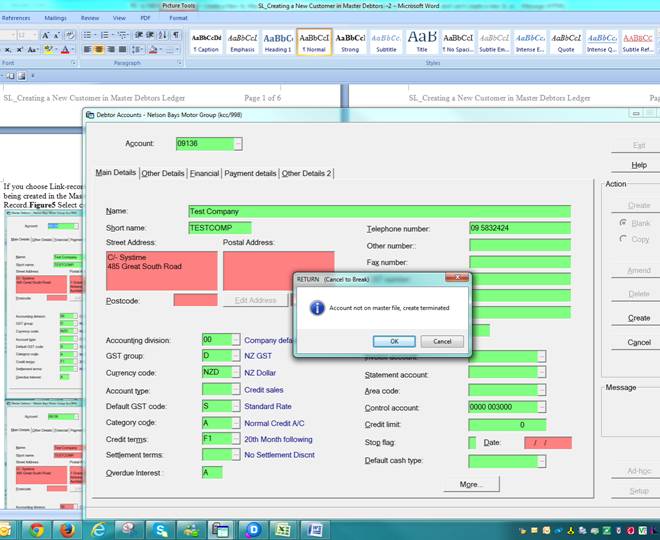
Task: Click Grow Font icon in Word ribbon
Action: tap(45, 35)
